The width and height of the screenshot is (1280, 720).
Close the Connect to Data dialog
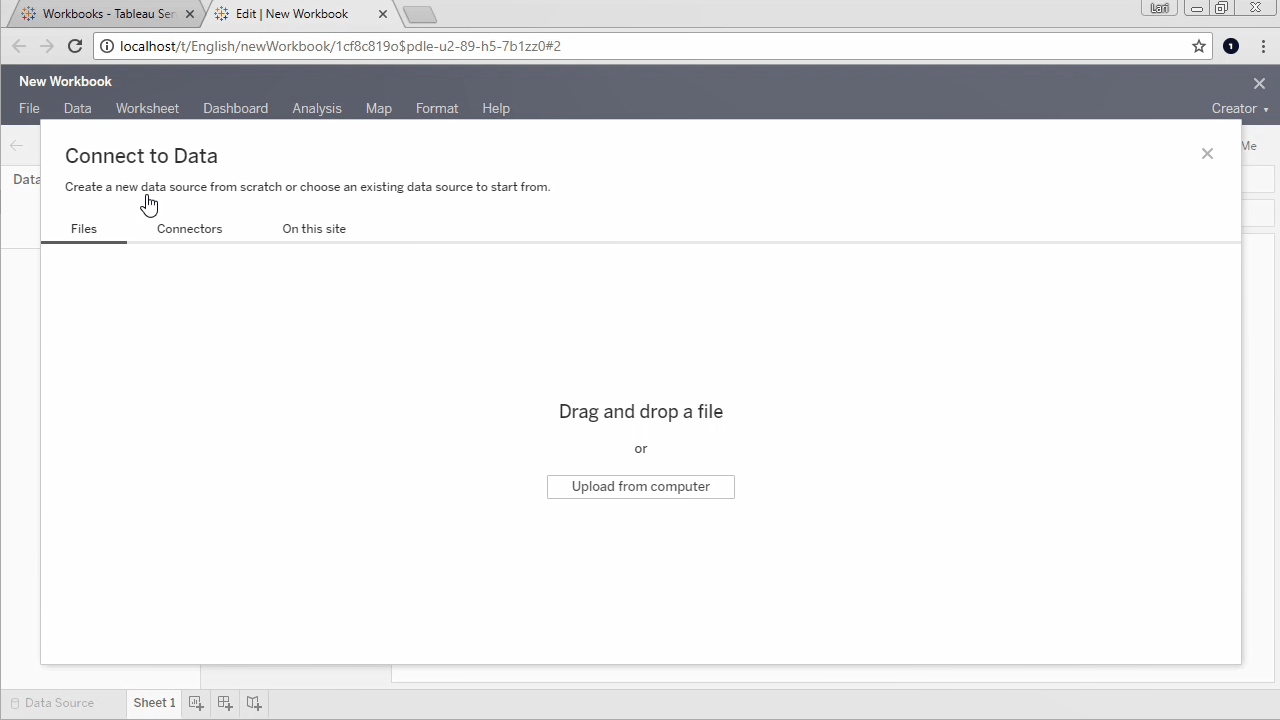(x=1207, y=154)
